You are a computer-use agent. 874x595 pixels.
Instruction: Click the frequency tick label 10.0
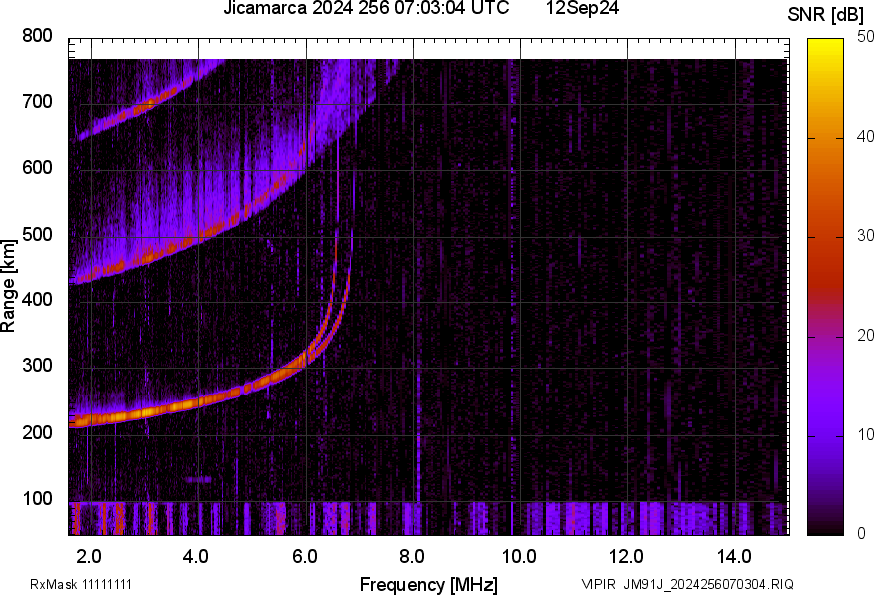coord(519,557)
